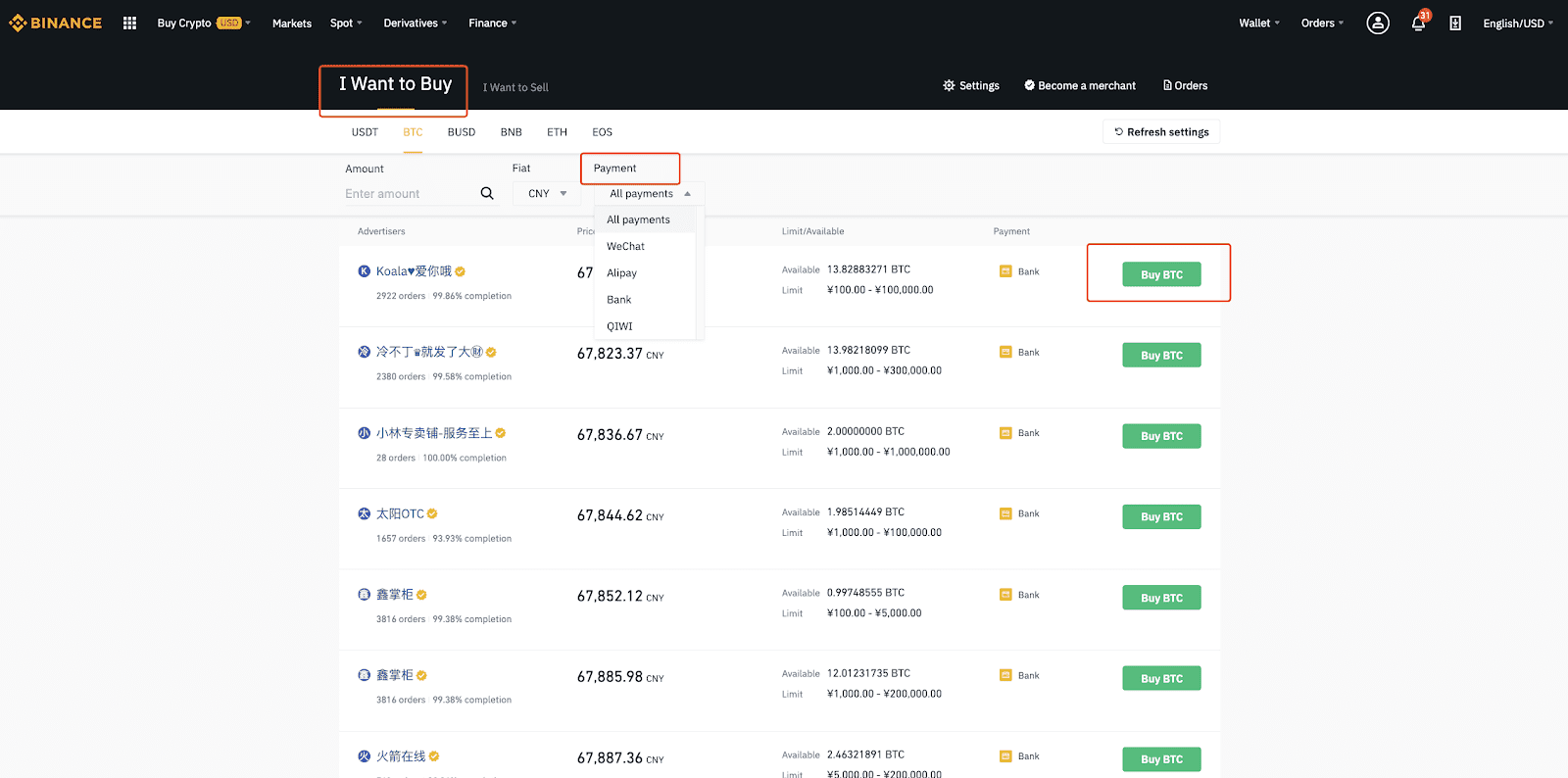Image resolution: width=1568 pixels, height=778 pixels.
Task: Click Buy BTC for Koala advertiser
Action: 1161,275
